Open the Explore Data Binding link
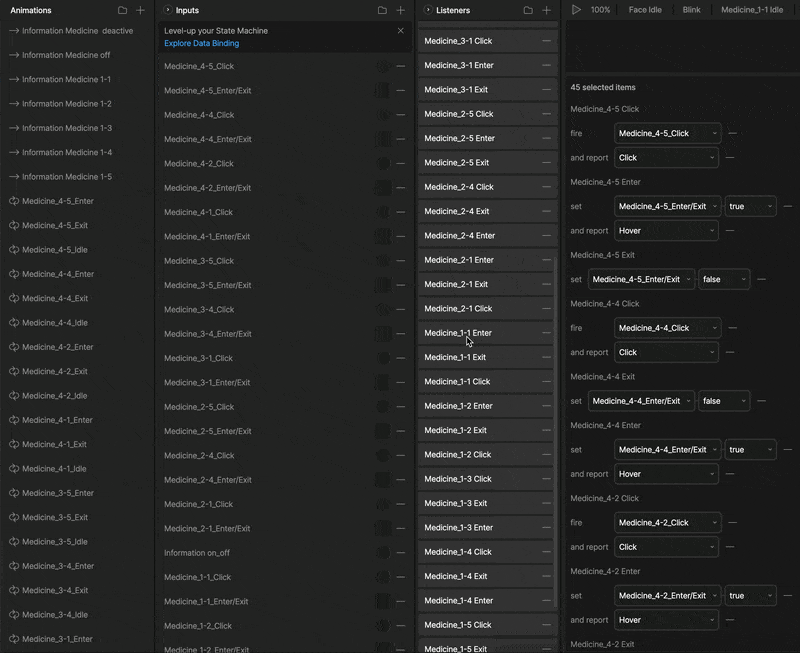 (201, 44)
